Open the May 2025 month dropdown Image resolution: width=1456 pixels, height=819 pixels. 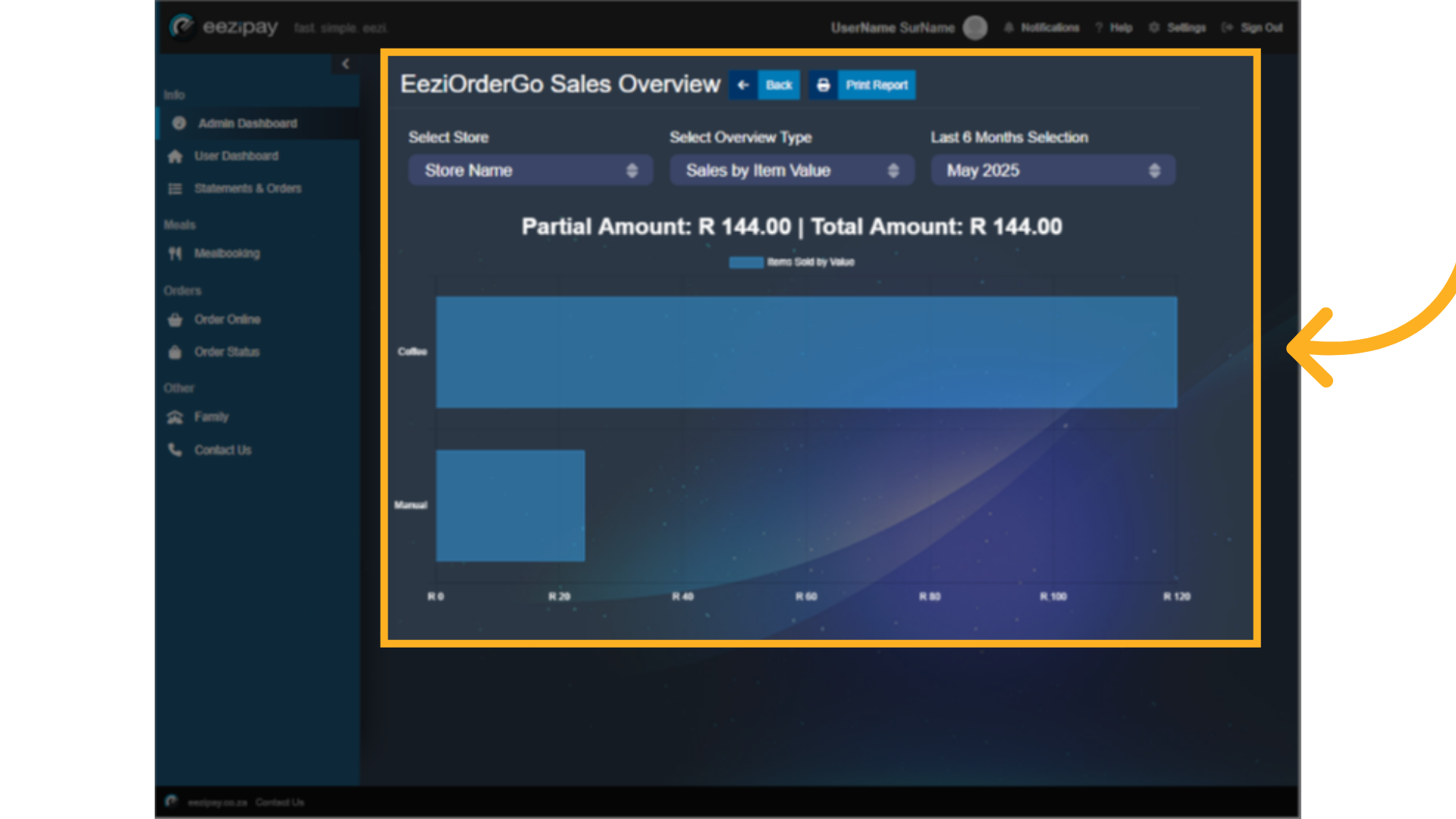click(1053, 171)
